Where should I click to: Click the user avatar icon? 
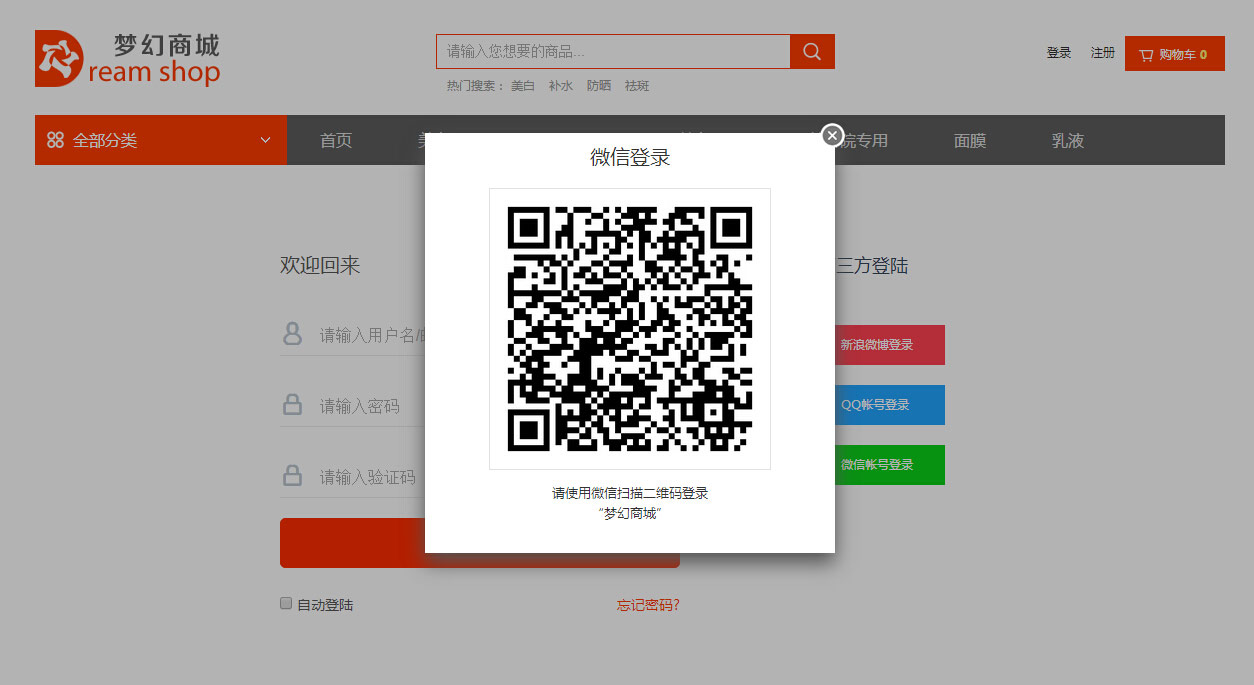tap(292, 334)
